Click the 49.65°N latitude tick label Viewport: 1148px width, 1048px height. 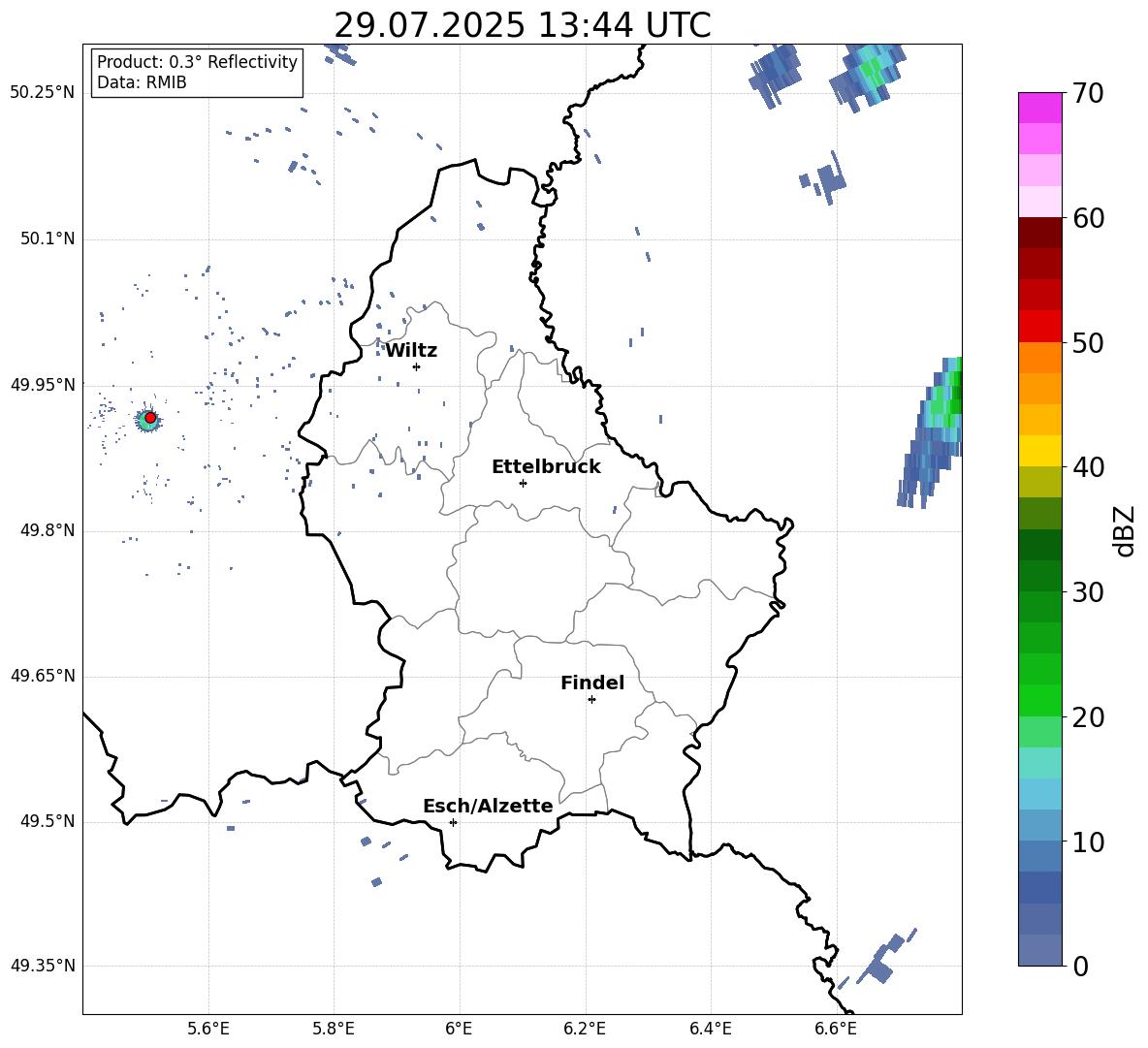[43, 676]
